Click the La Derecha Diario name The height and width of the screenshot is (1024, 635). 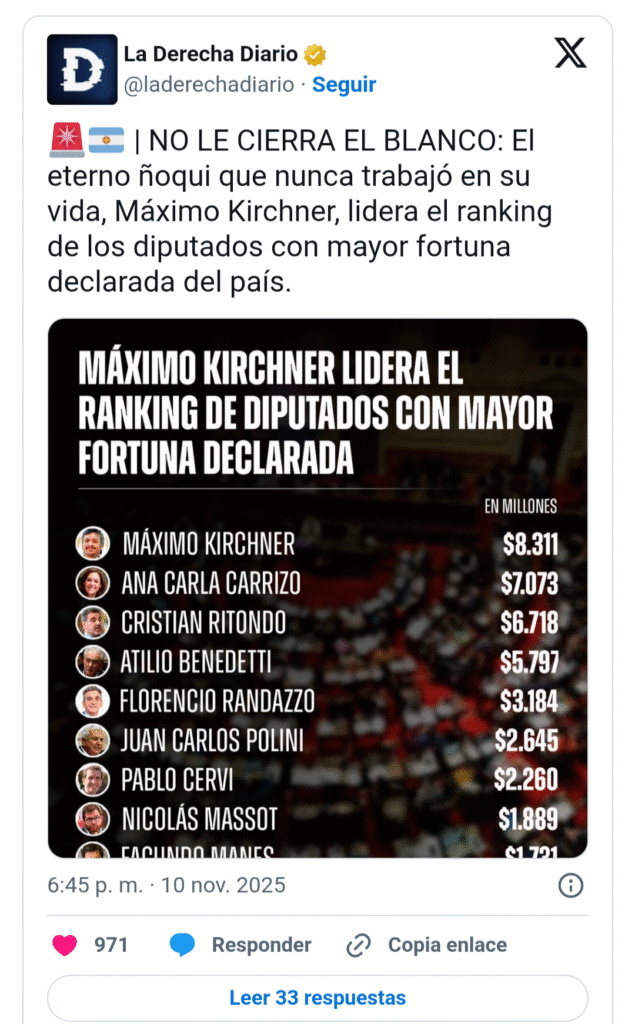pos(211,54)
